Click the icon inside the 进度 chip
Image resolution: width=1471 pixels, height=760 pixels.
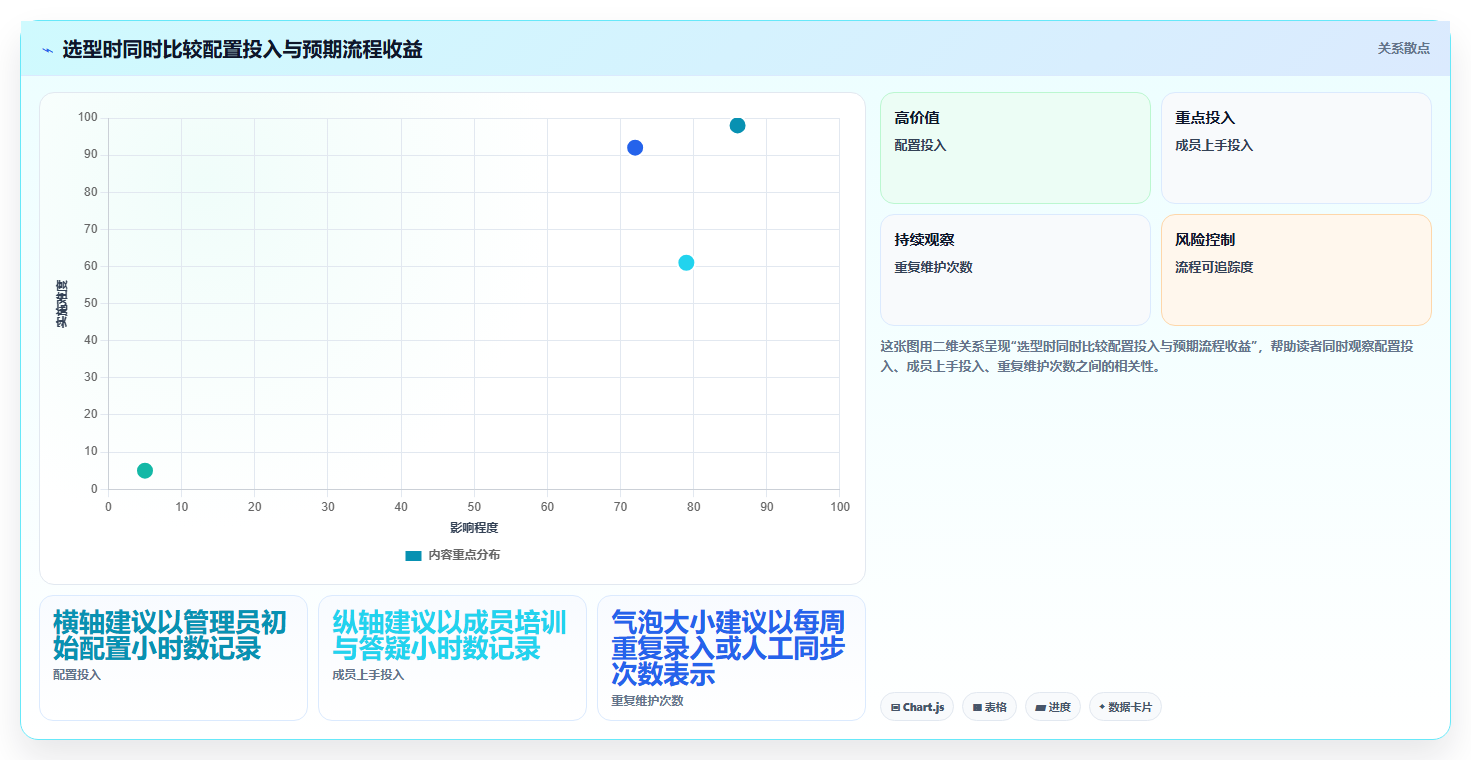[x=1040, y=707]
